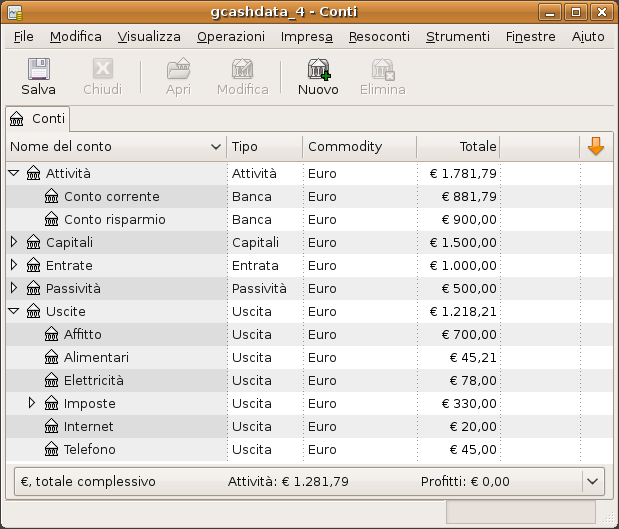Viewport: 619px width, 529px height.
Task: Select the Conto corrente account row
Action: point(112,196)
